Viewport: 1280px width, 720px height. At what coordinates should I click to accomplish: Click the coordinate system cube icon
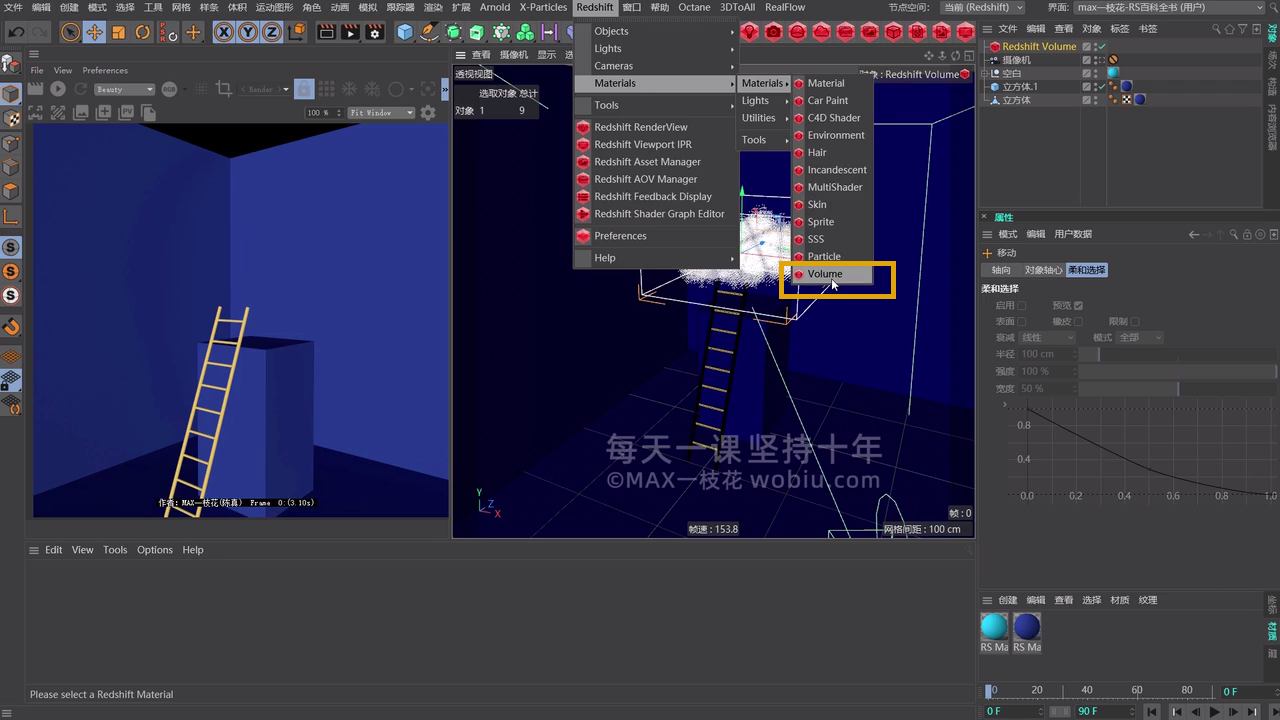click(x=295, y=32)
